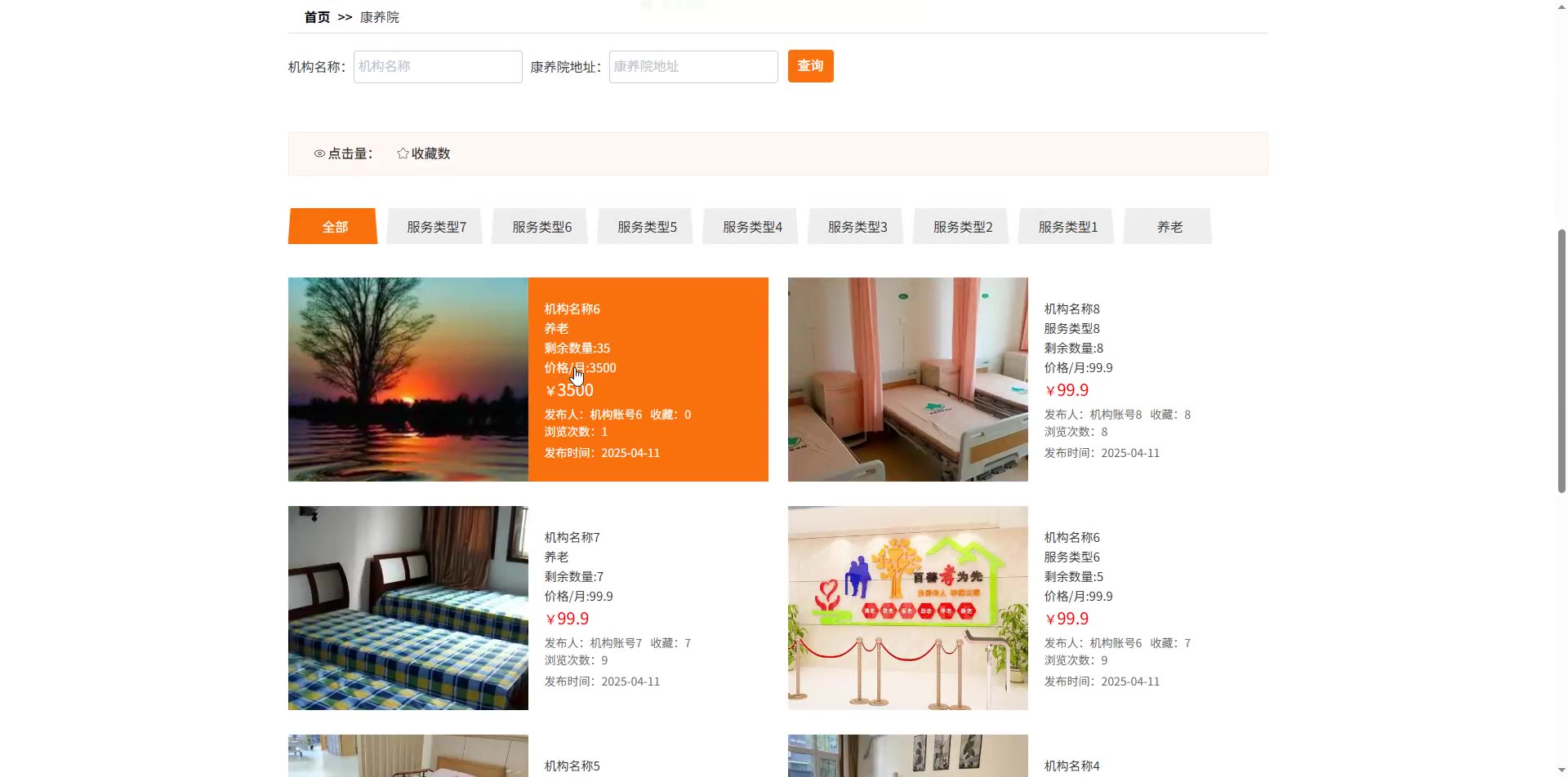Click the scrollbar down arrow
This screenshot has height=777, width=1568.
(1561, 770)
